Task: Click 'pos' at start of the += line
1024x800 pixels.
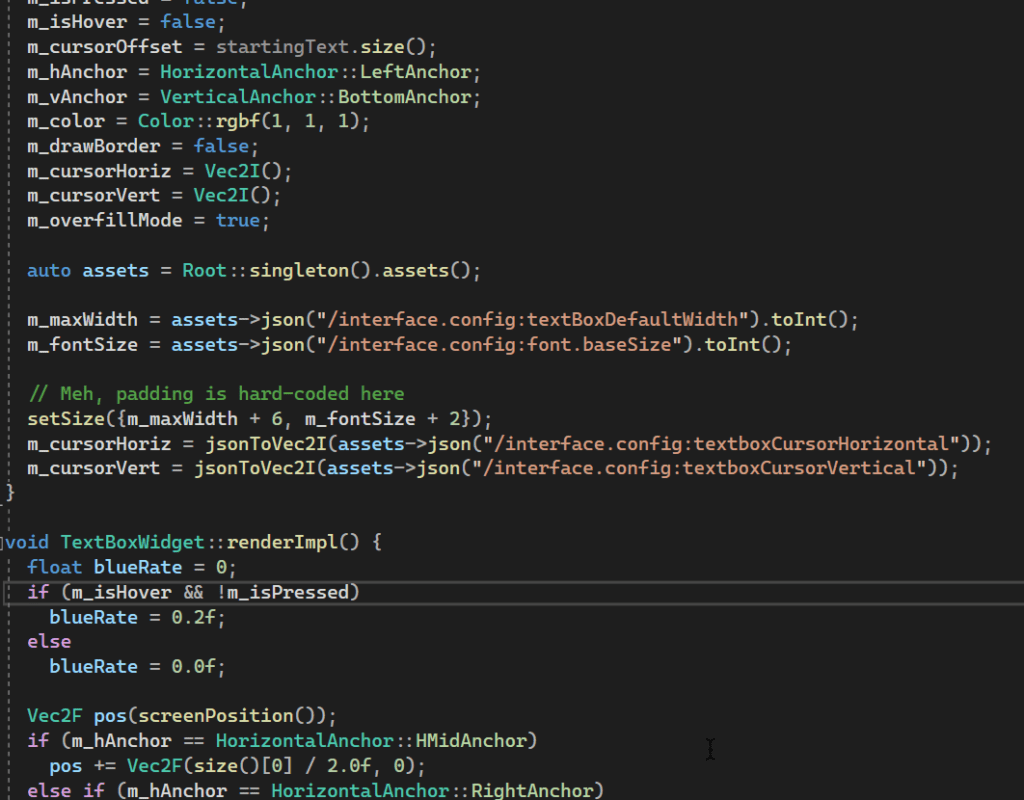Action: point(66,766)
